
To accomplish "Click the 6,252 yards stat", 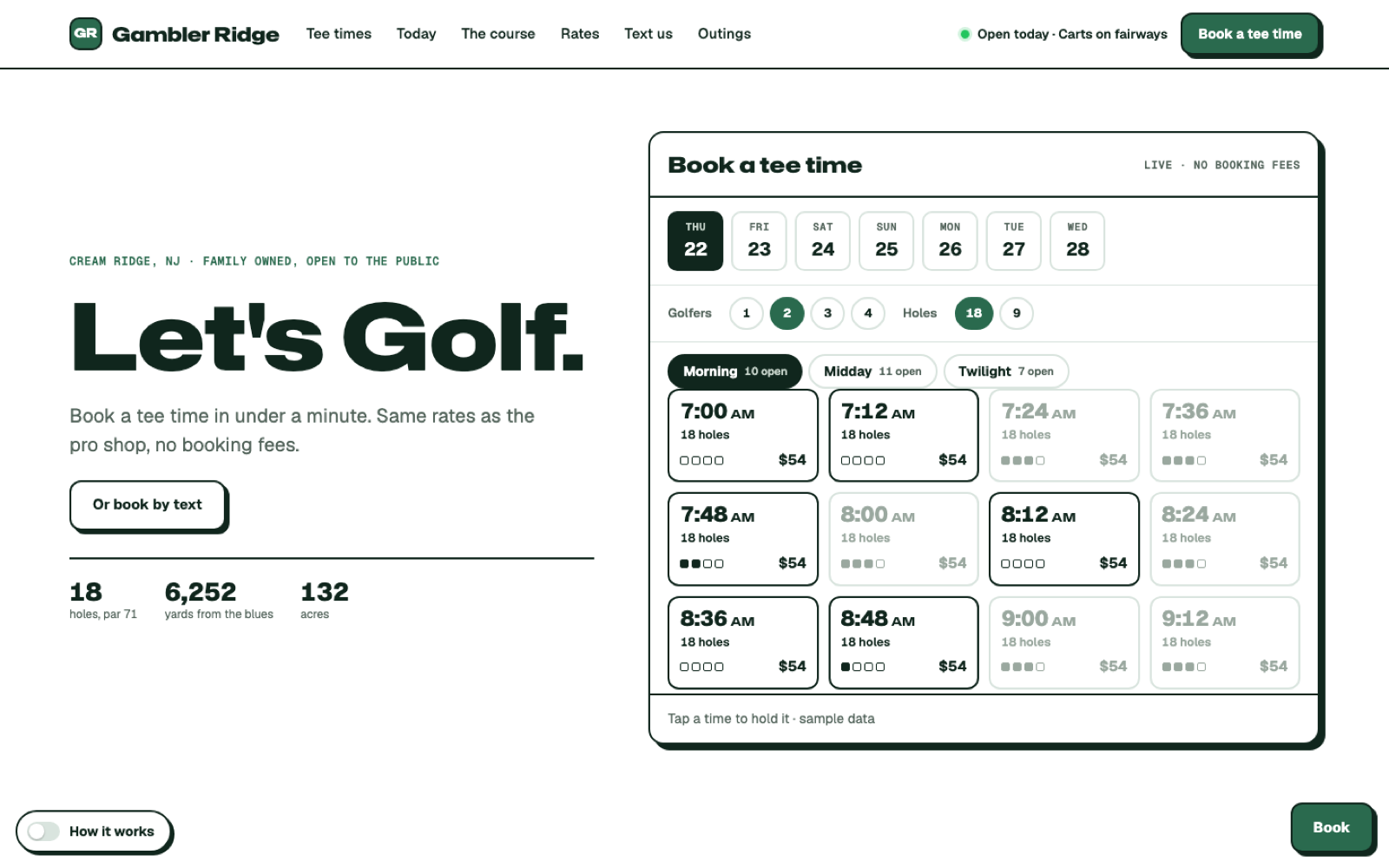I will pos(219,600).
